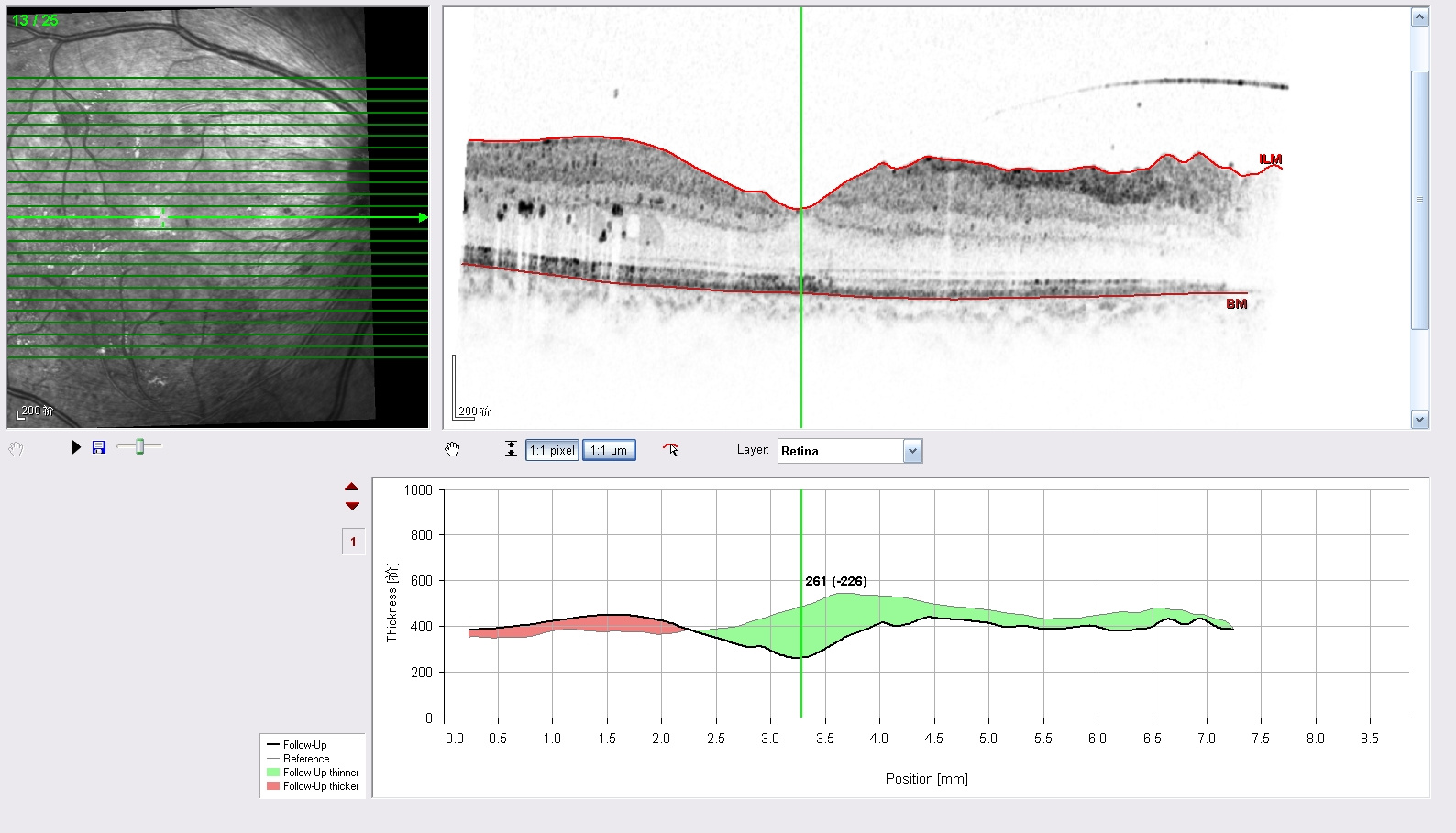Viewport: 1456px width, 833px height.
Task: Click the red up triangle beside chart
Action: click(352, 487)
